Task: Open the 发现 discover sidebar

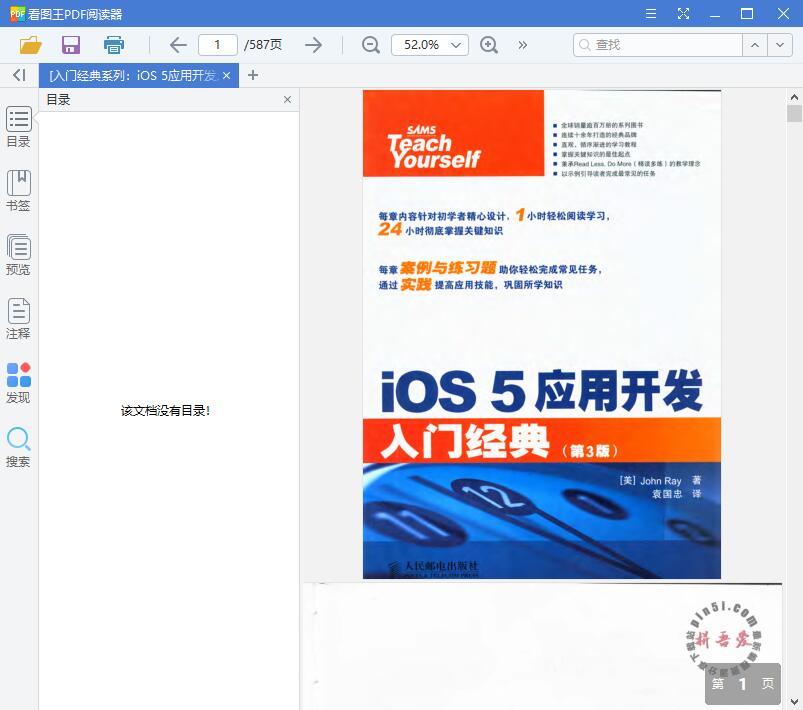Action: pos(18,383)
